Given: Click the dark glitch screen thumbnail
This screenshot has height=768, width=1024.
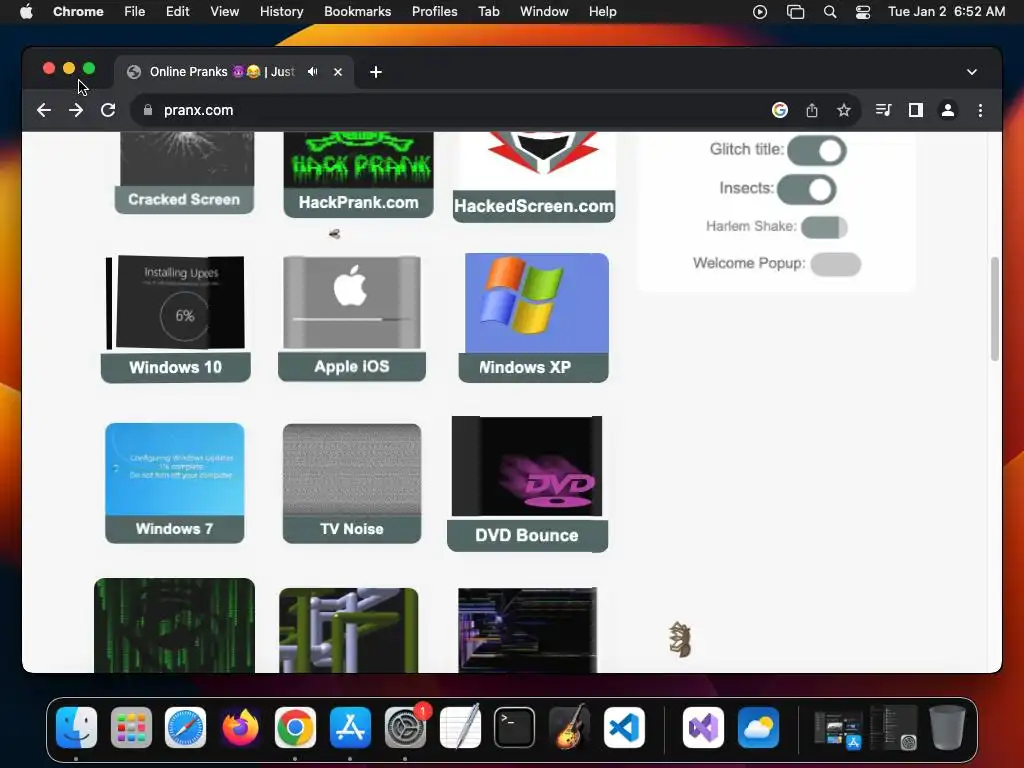Looking at the screenshot, I should click(x=528, y=630).
